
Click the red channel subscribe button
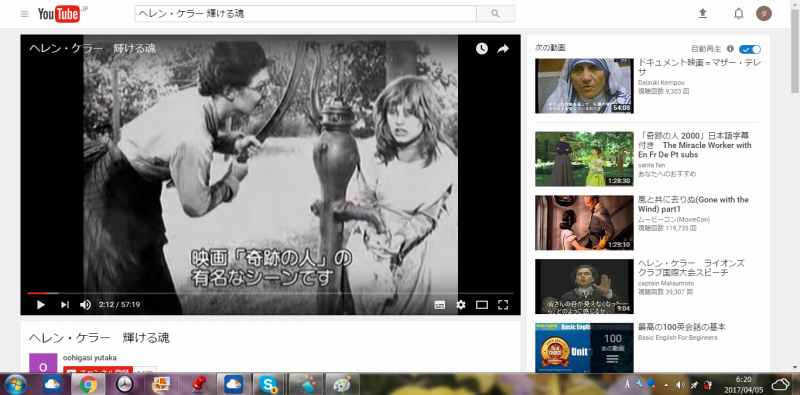(98, 369)
